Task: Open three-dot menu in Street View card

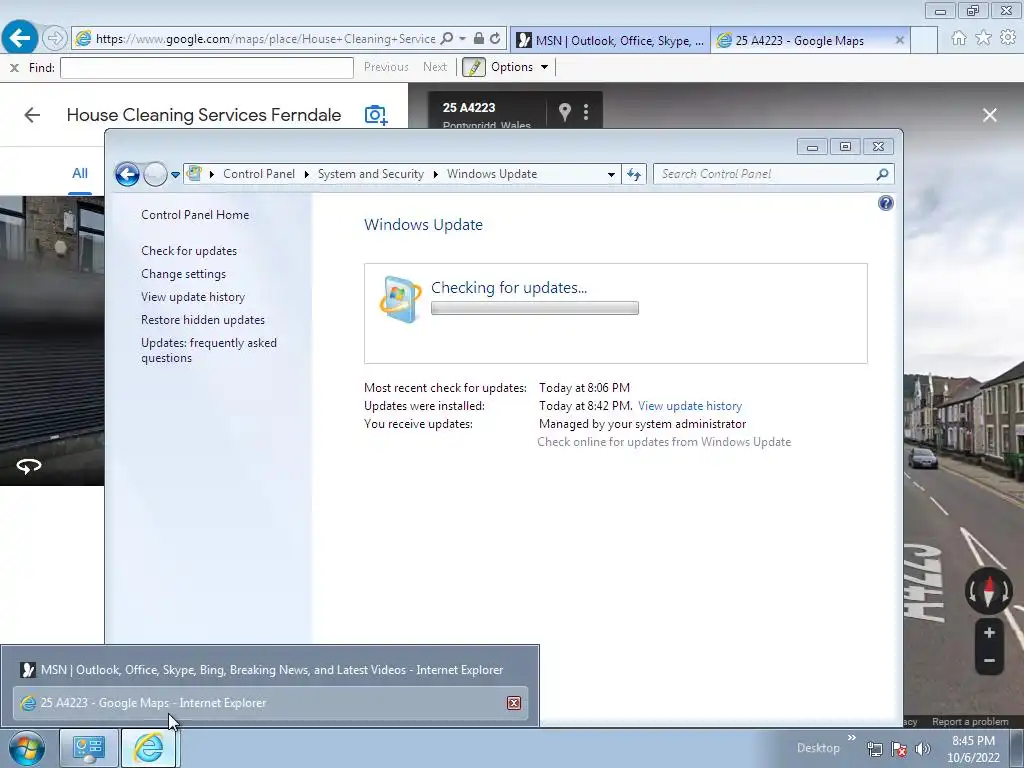Action: [586, 112]
